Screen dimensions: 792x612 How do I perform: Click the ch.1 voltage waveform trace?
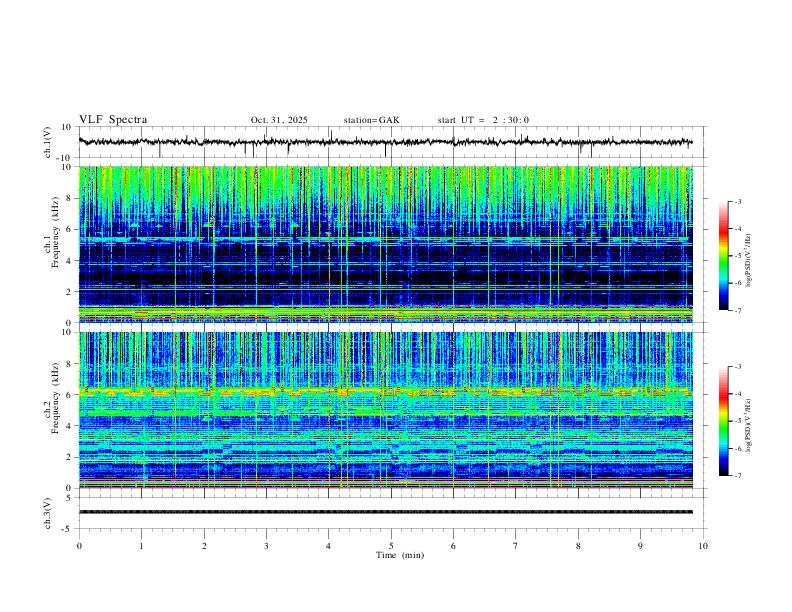(385, 142)
